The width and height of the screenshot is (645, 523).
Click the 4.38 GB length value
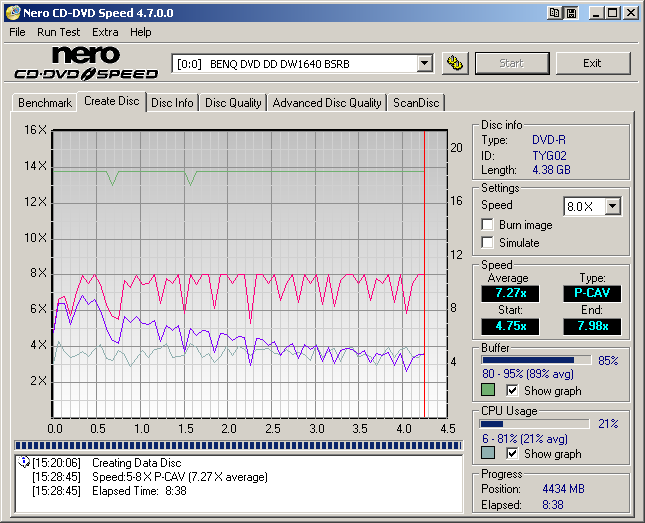(x=551, y=170)
